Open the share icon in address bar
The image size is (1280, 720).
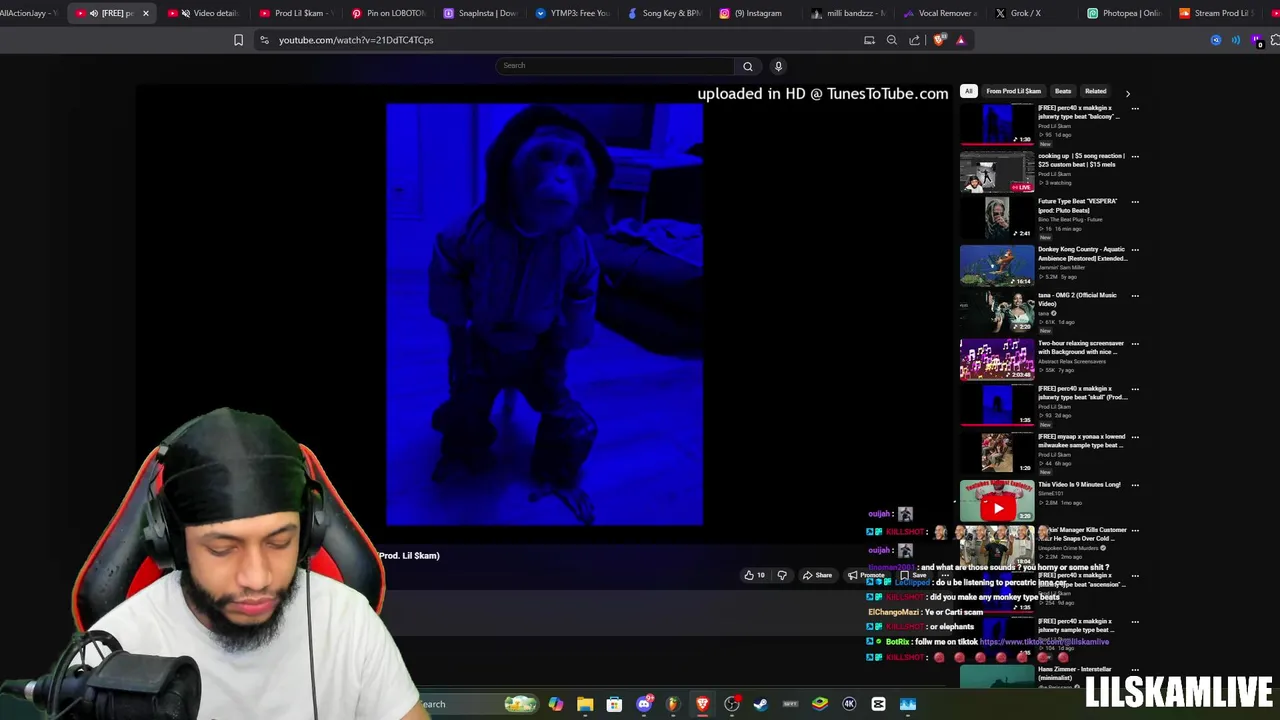[914, 40]
